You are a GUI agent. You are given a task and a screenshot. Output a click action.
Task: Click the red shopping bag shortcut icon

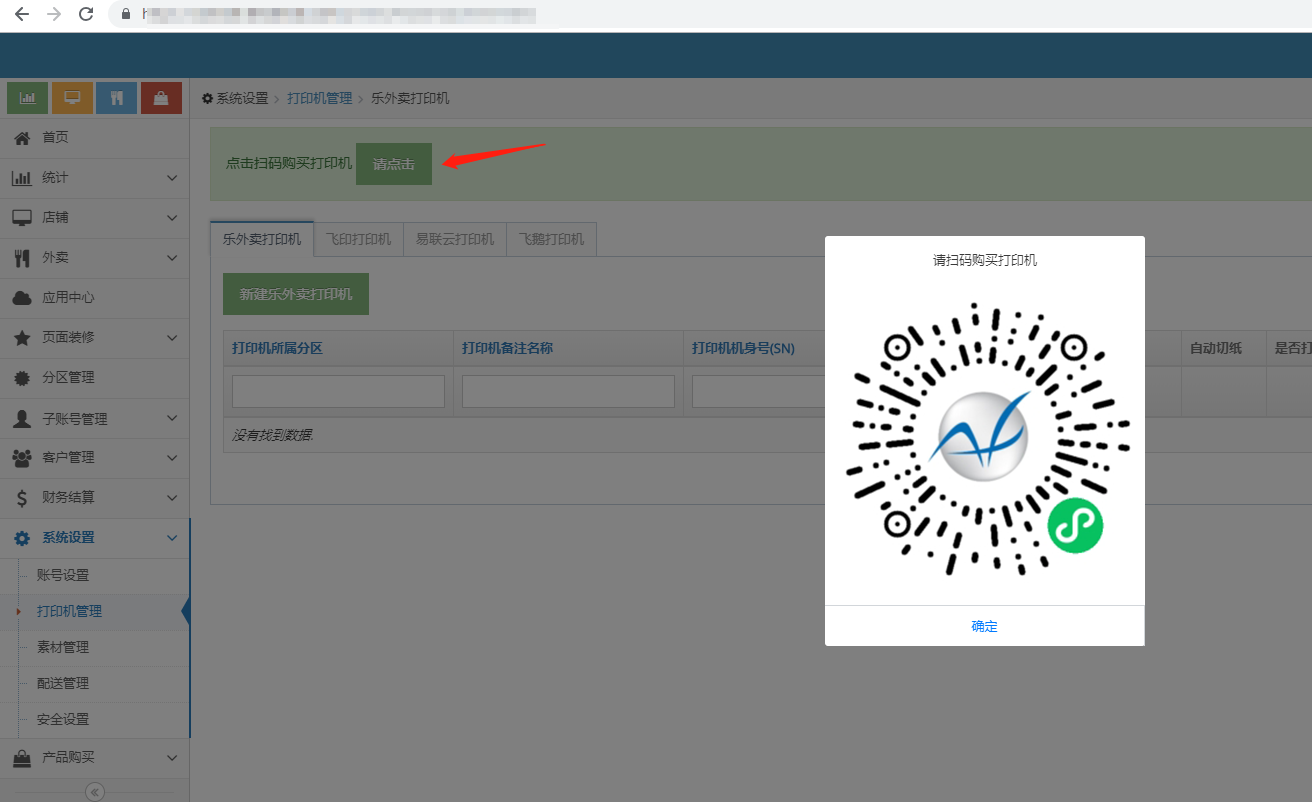(161, 98)
